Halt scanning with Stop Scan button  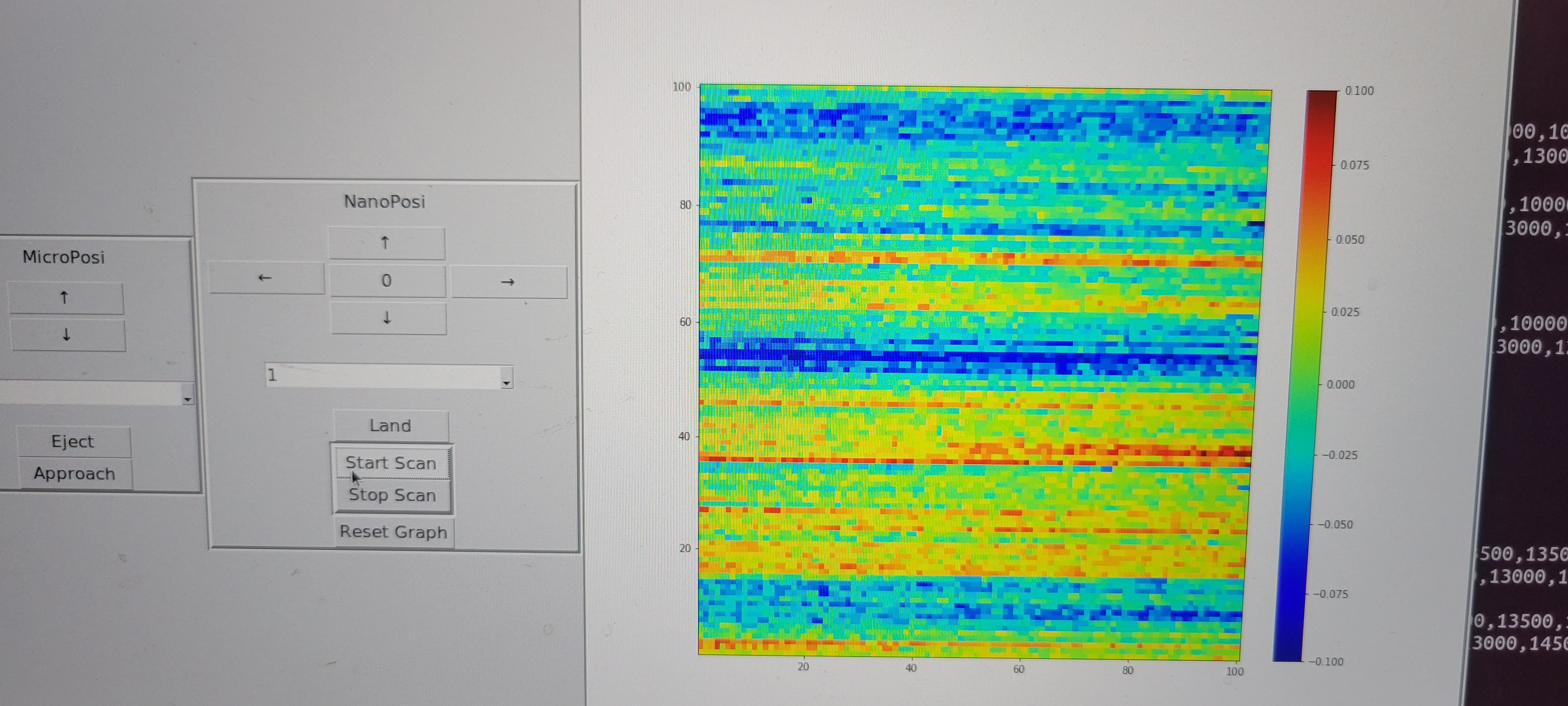pyautogui.click(x=393, y=495)
